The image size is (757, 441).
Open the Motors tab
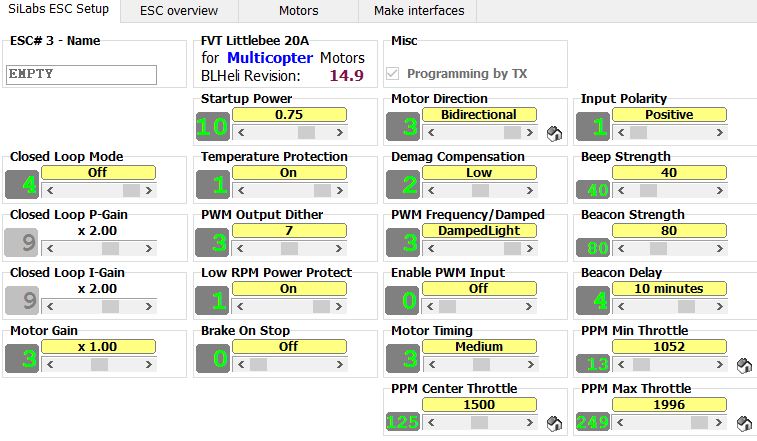(299, 11)
